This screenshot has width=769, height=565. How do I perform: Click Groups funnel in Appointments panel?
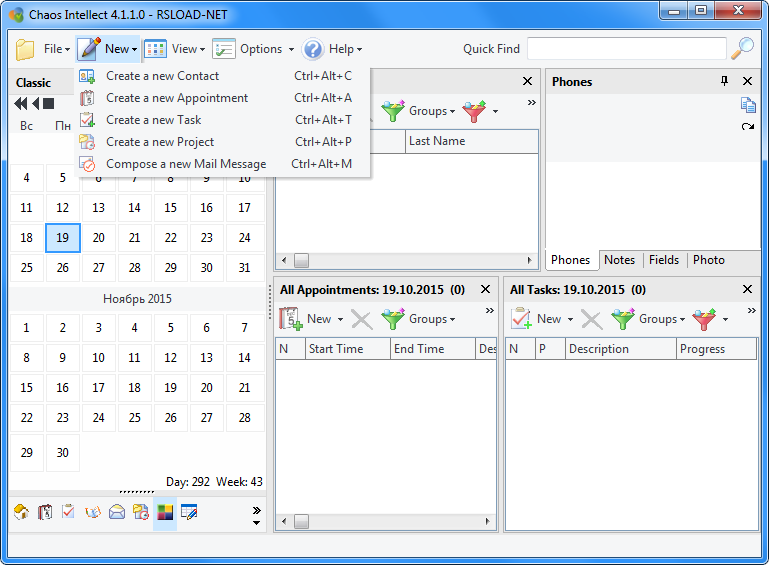tap(393, 319)
